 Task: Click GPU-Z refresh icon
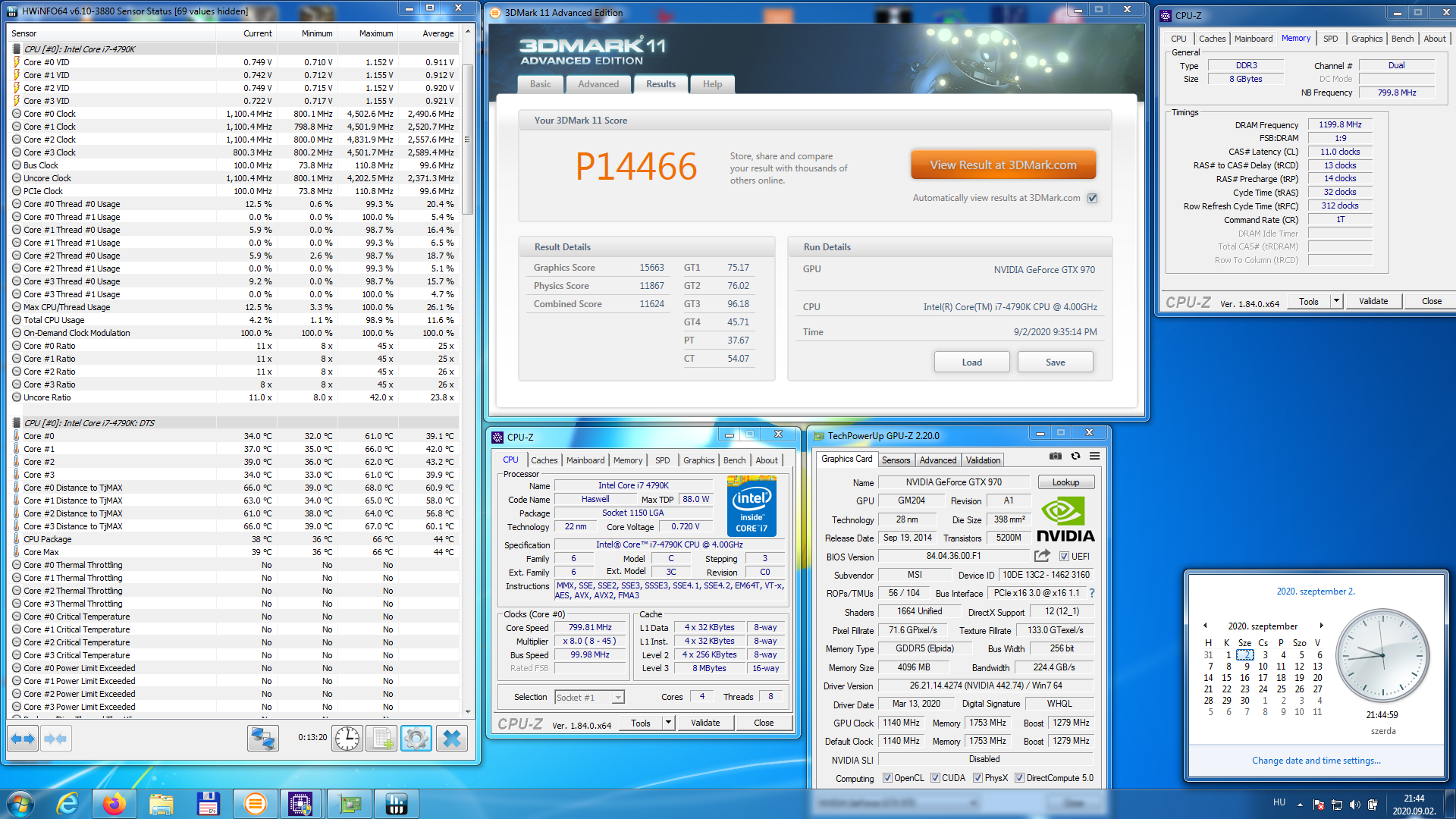(1075, 456)
